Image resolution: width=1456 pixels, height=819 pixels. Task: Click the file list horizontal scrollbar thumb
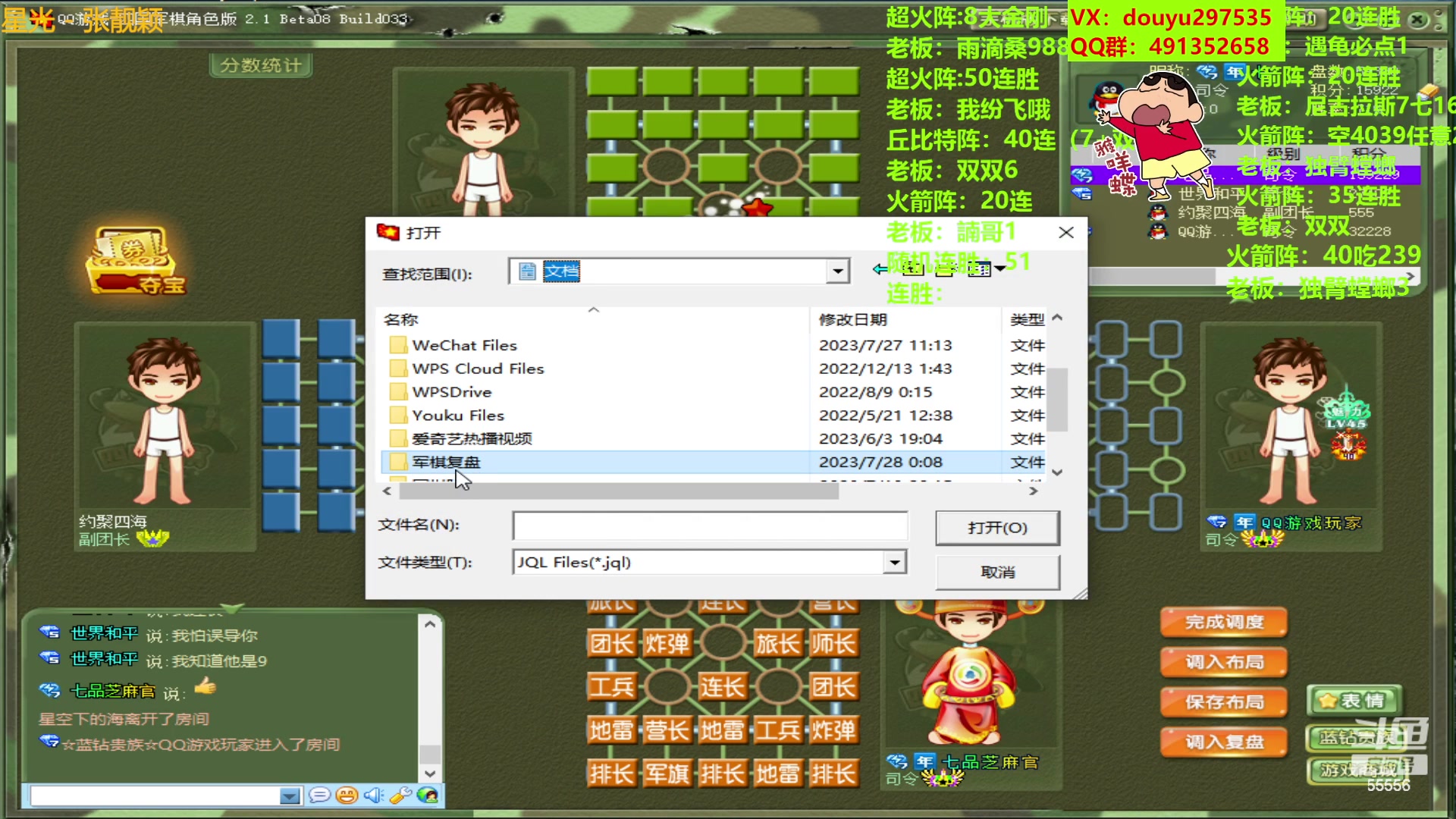pos(619,491)
